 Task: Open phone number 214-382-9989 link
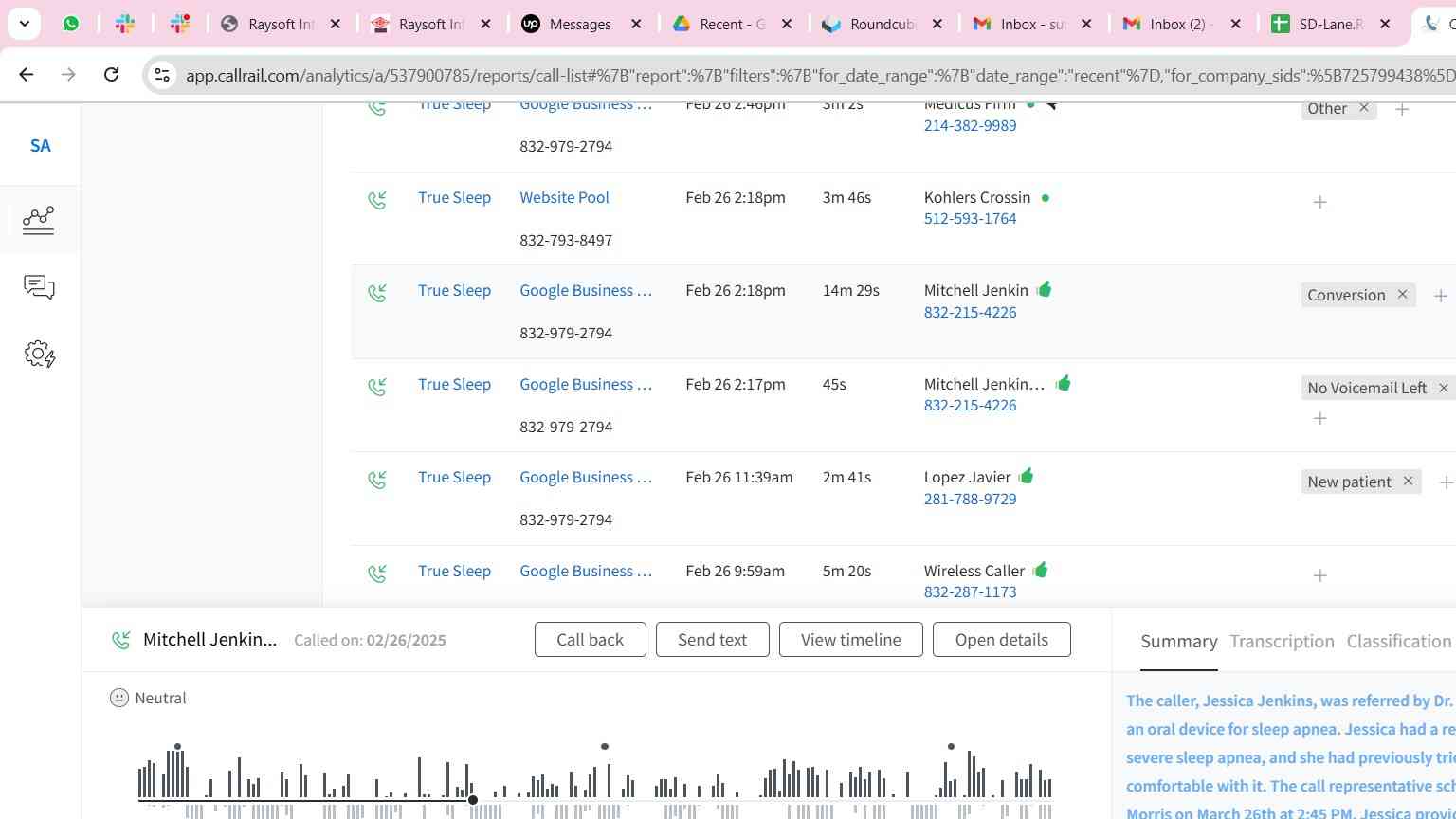970,125
